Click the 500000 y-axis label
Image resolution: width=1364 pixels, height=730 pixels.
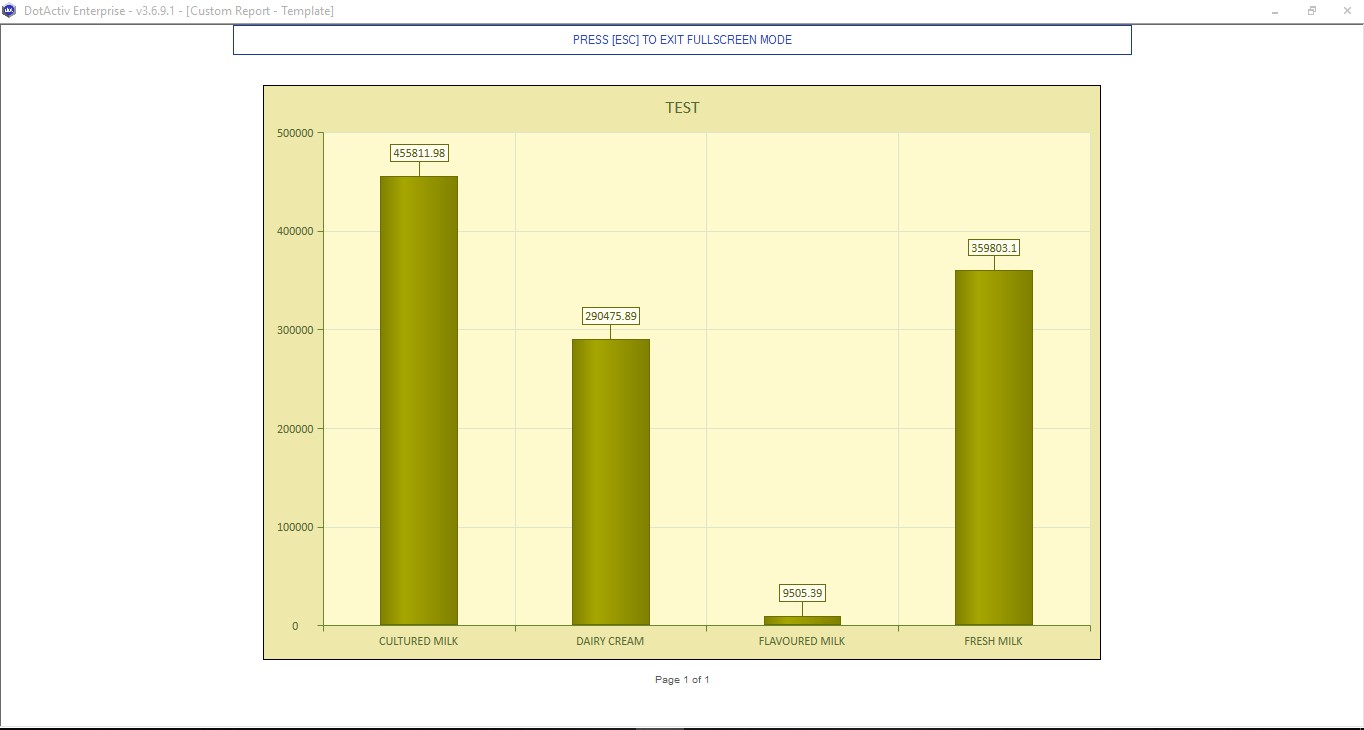pyautogui.click(x=295, y=133)
